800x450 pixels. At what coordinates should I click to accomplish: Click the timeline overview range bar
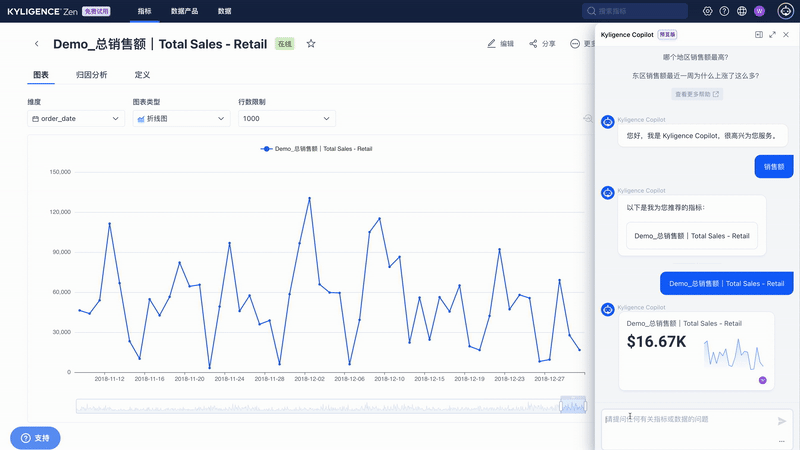(x=331, y=406)
